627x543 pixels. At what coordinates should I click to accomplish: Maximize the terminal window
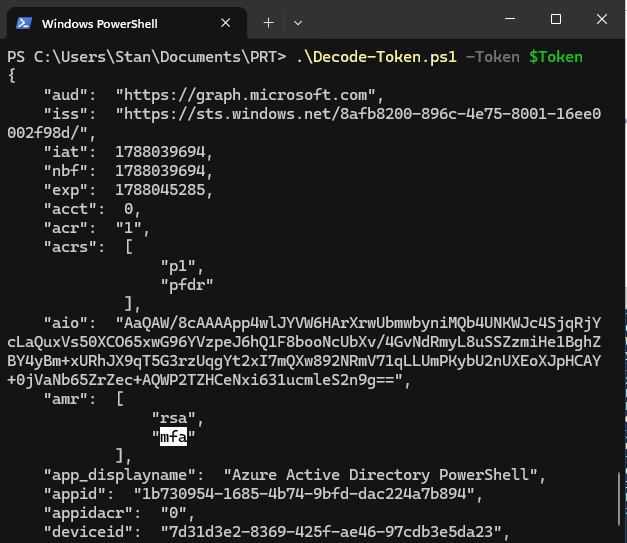coord(556,19)
